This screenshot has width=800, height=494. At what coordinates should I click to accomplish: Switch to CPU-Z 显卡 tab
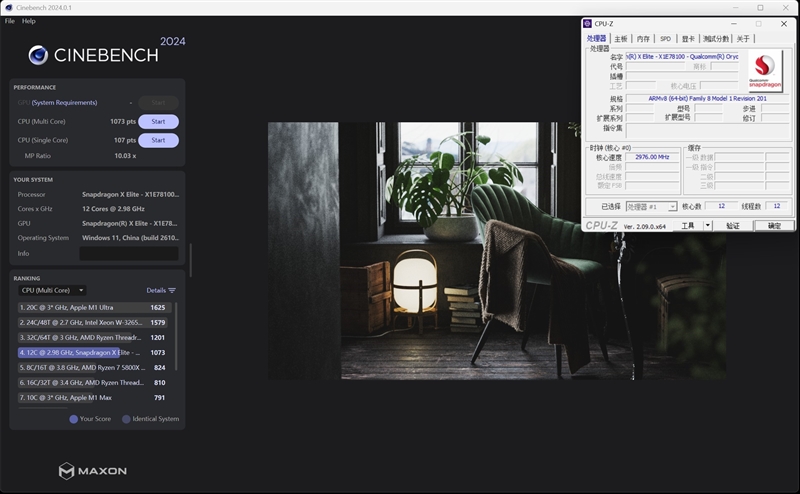688,39
